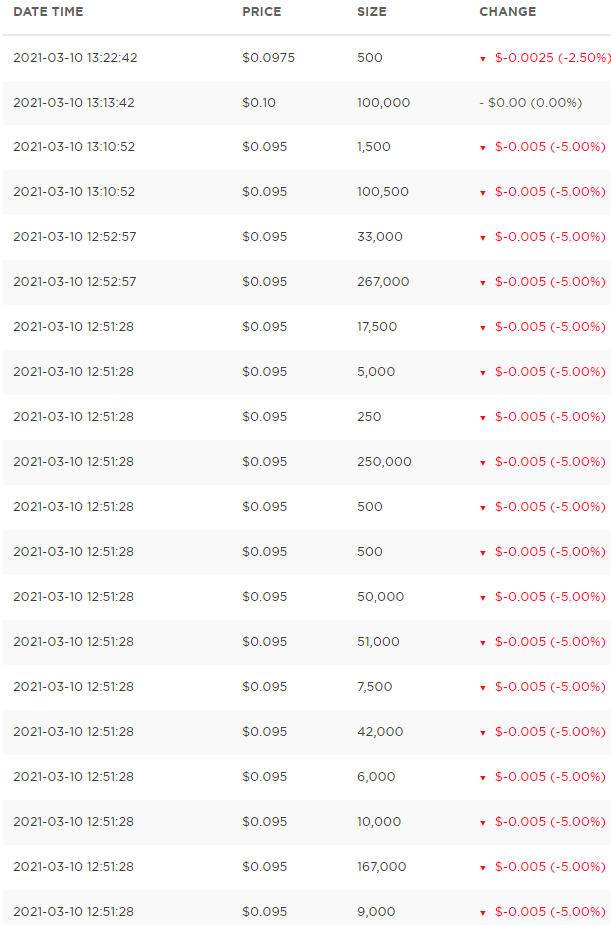Select the 13:13:42 trade timestamp
This screenshot has width=611, height=925.
pyautogui.click(x=75, y=103)
